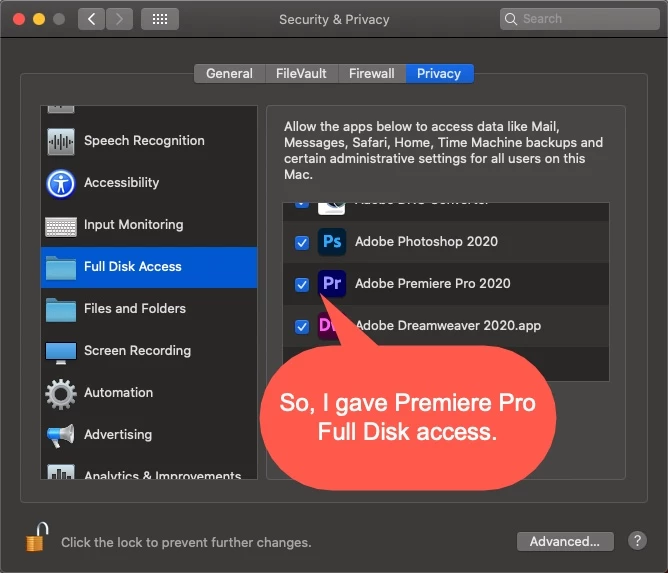Click the Files and Folders folder icon

click(61, 310)
